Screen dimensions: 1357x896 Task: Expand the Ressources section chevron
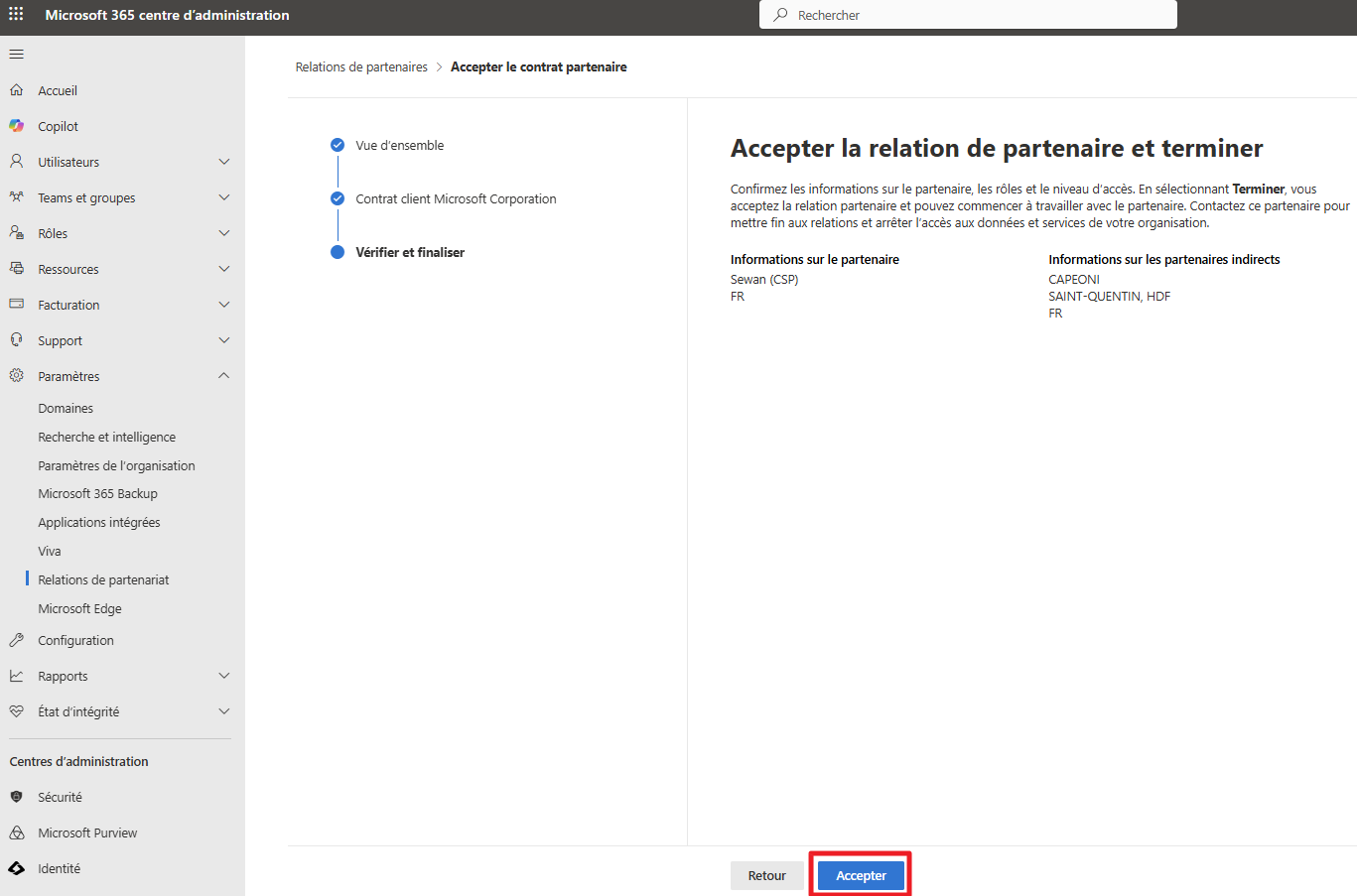pos(224,269)
